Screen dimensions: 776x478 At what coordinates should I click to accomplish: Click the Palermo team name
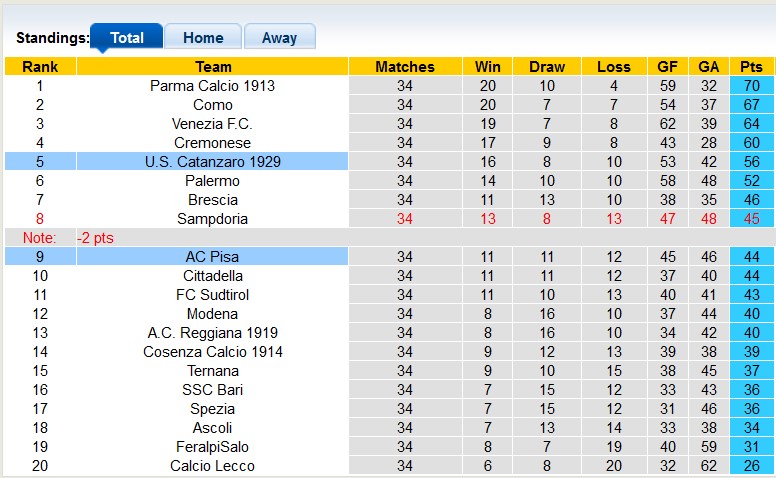tap(213, 181)
